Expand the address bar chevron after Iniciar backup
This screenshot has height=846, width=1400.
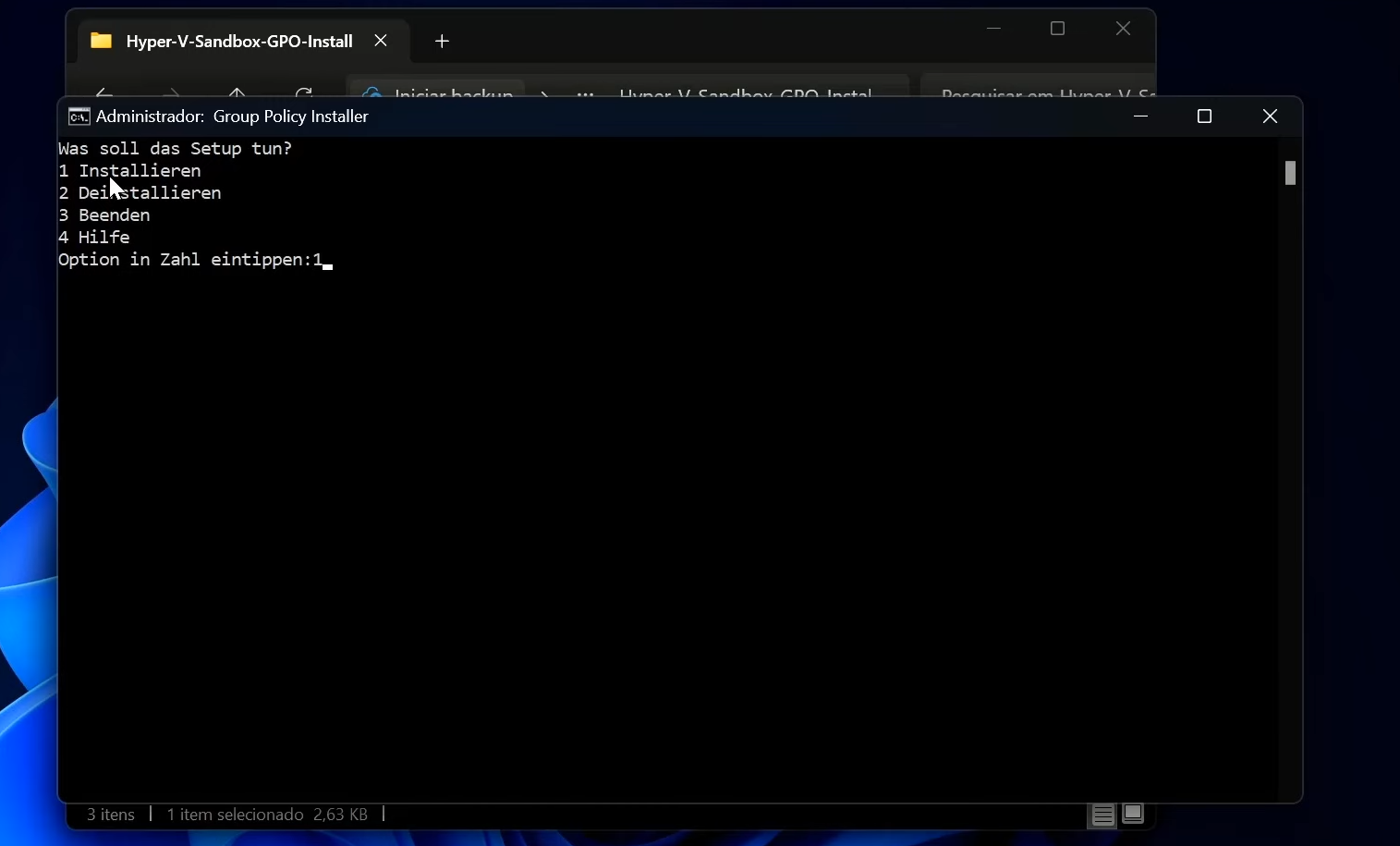(x=544, y=95)
